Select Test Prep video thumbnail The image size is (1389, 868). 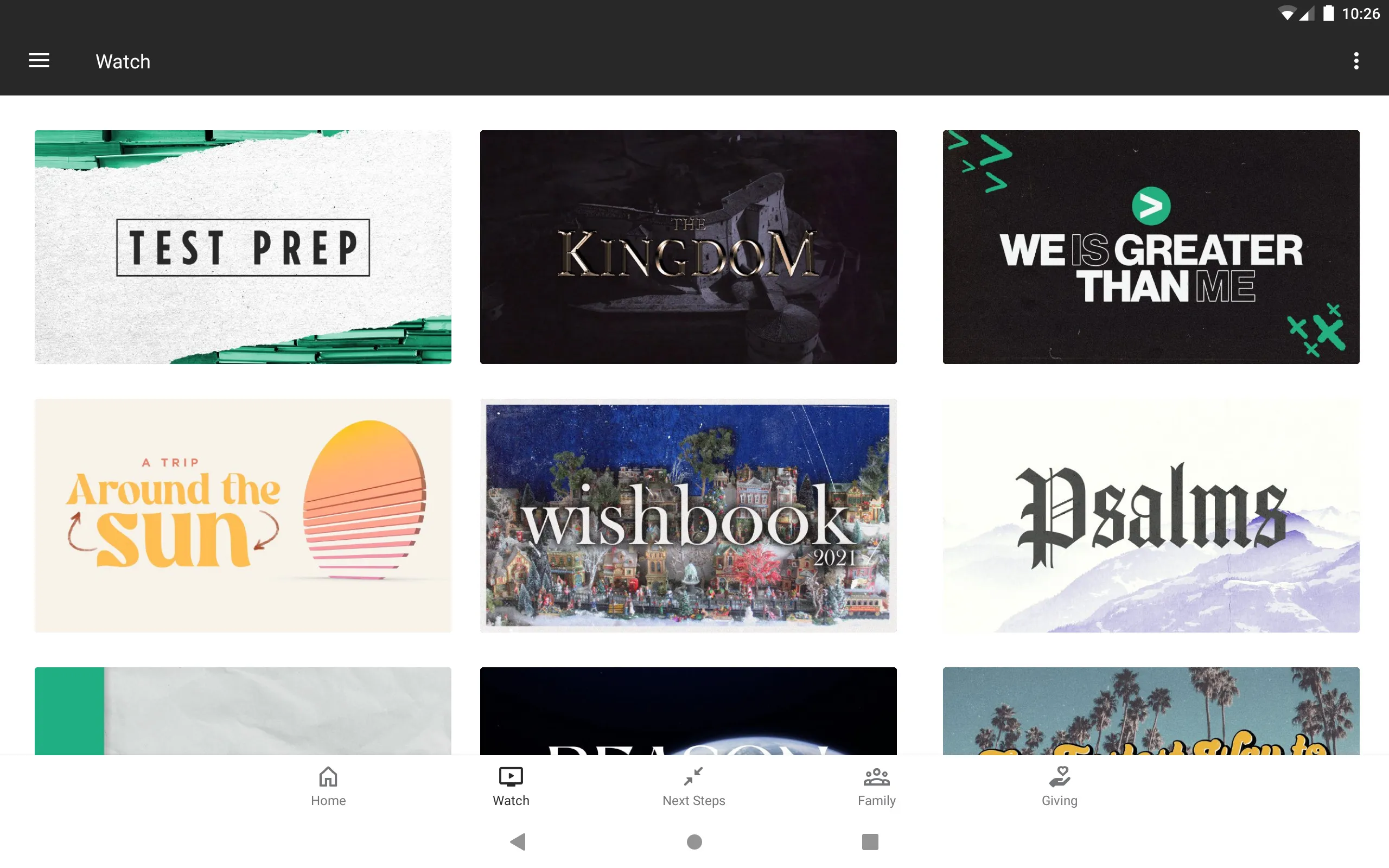coord(244,247)
